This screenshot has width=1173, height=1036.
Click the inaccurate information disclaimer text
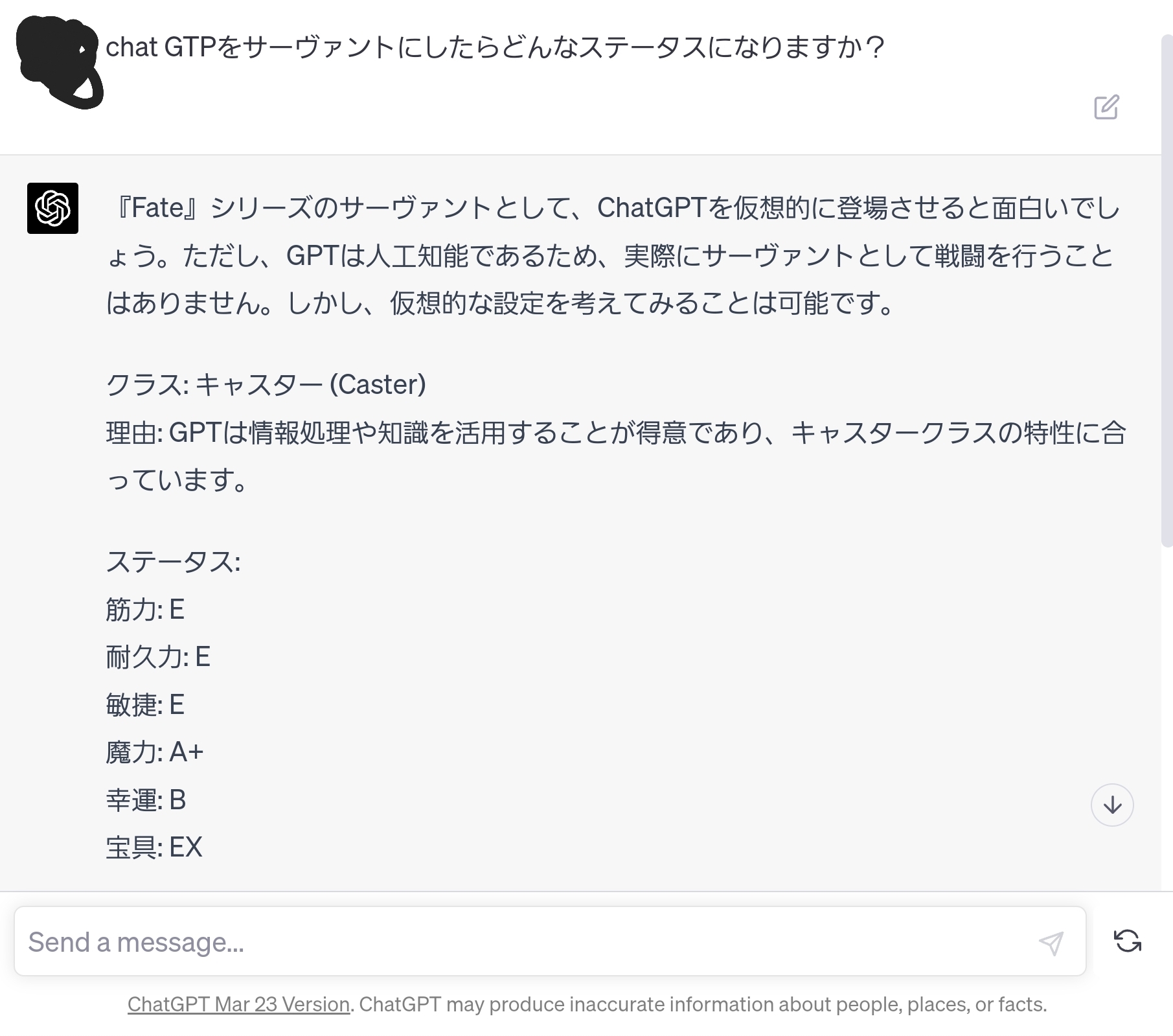702,1004
